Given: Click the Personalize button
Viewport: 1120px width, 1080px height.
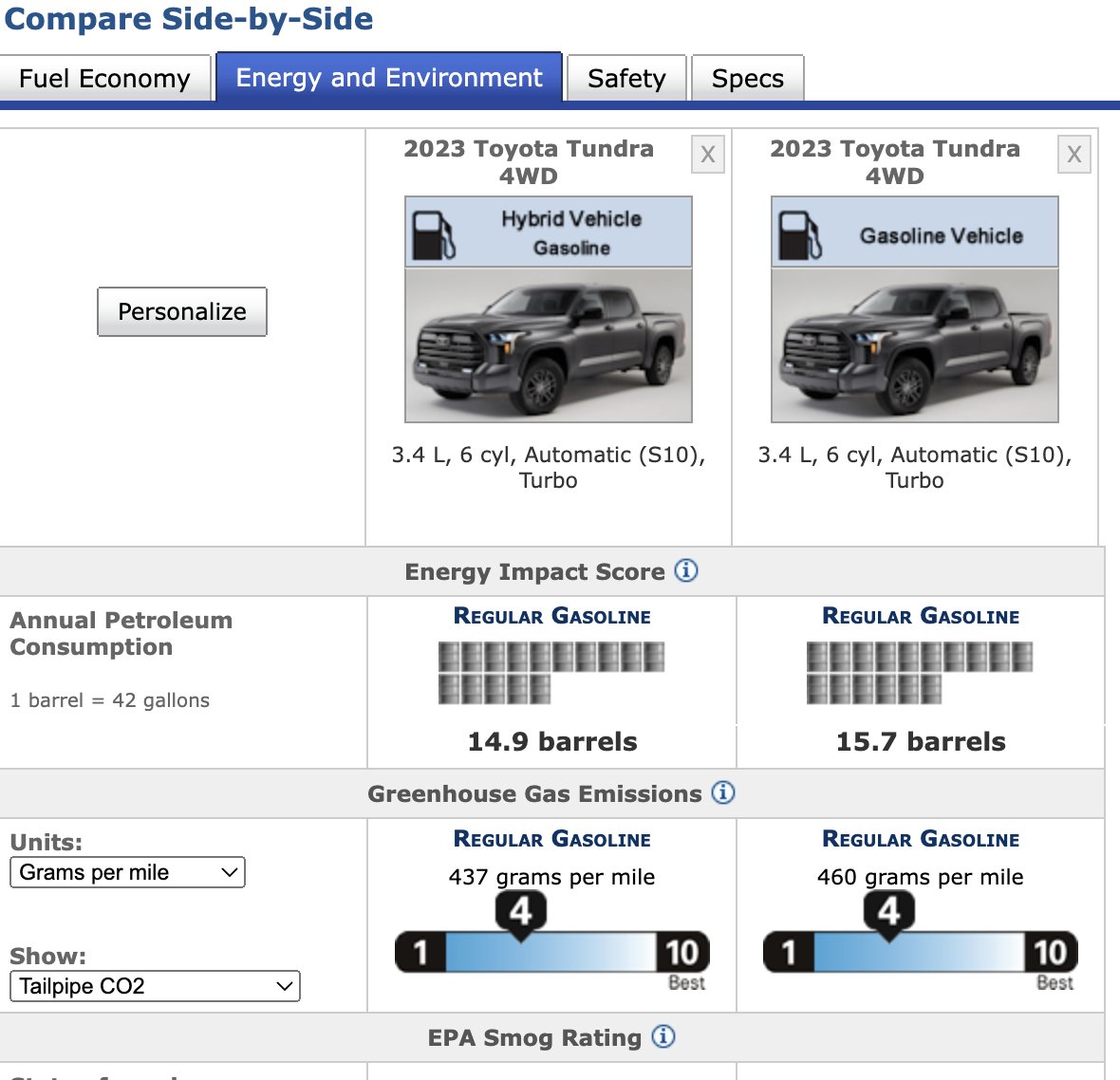Looking at the screenshot, I should coord(182,311).
